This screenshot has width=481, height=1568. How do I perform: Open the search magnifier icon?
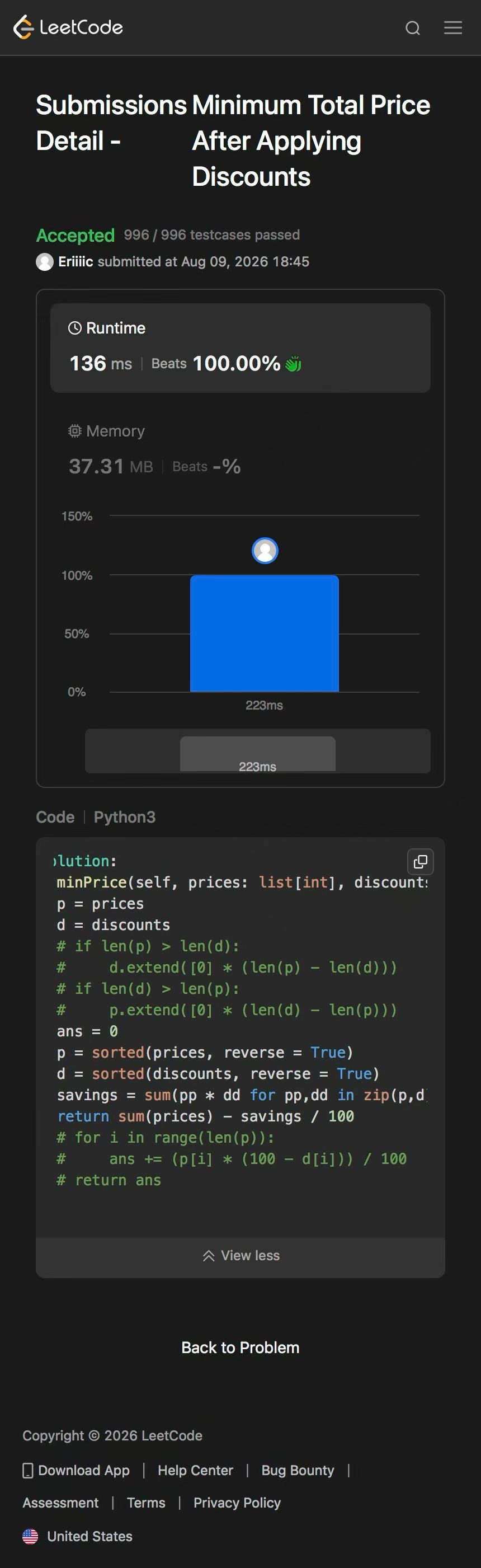click(413, 28)
